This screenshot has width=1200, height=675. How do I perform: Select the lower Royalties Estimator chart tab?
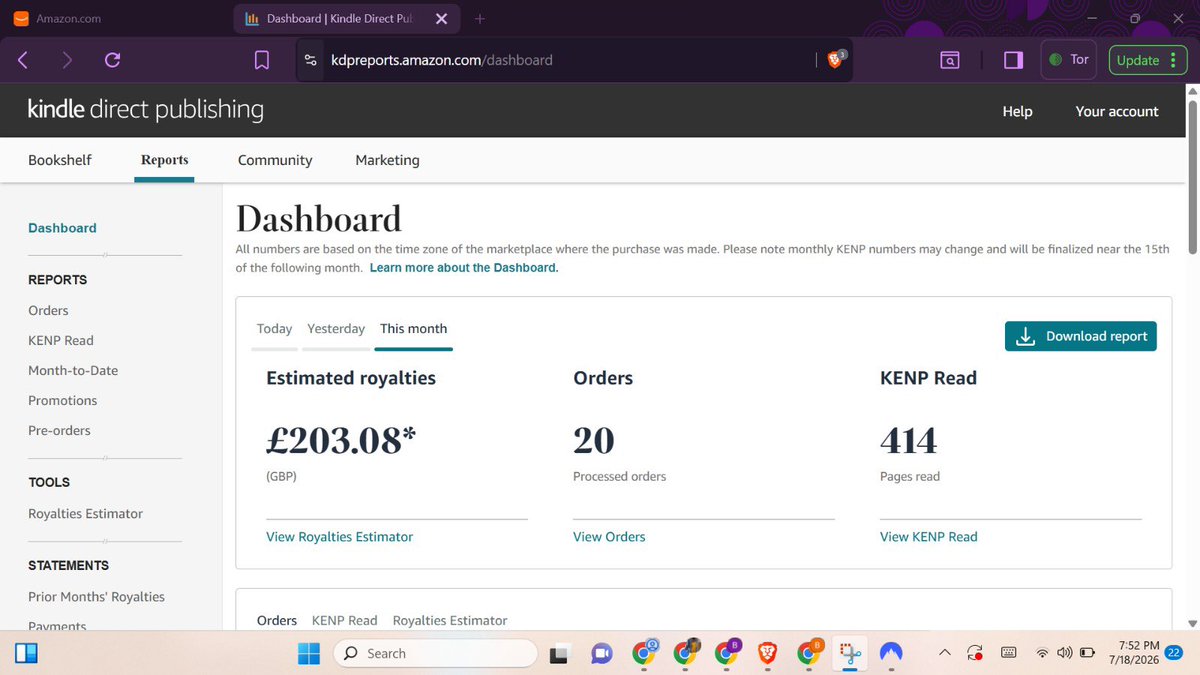(450, 620)
